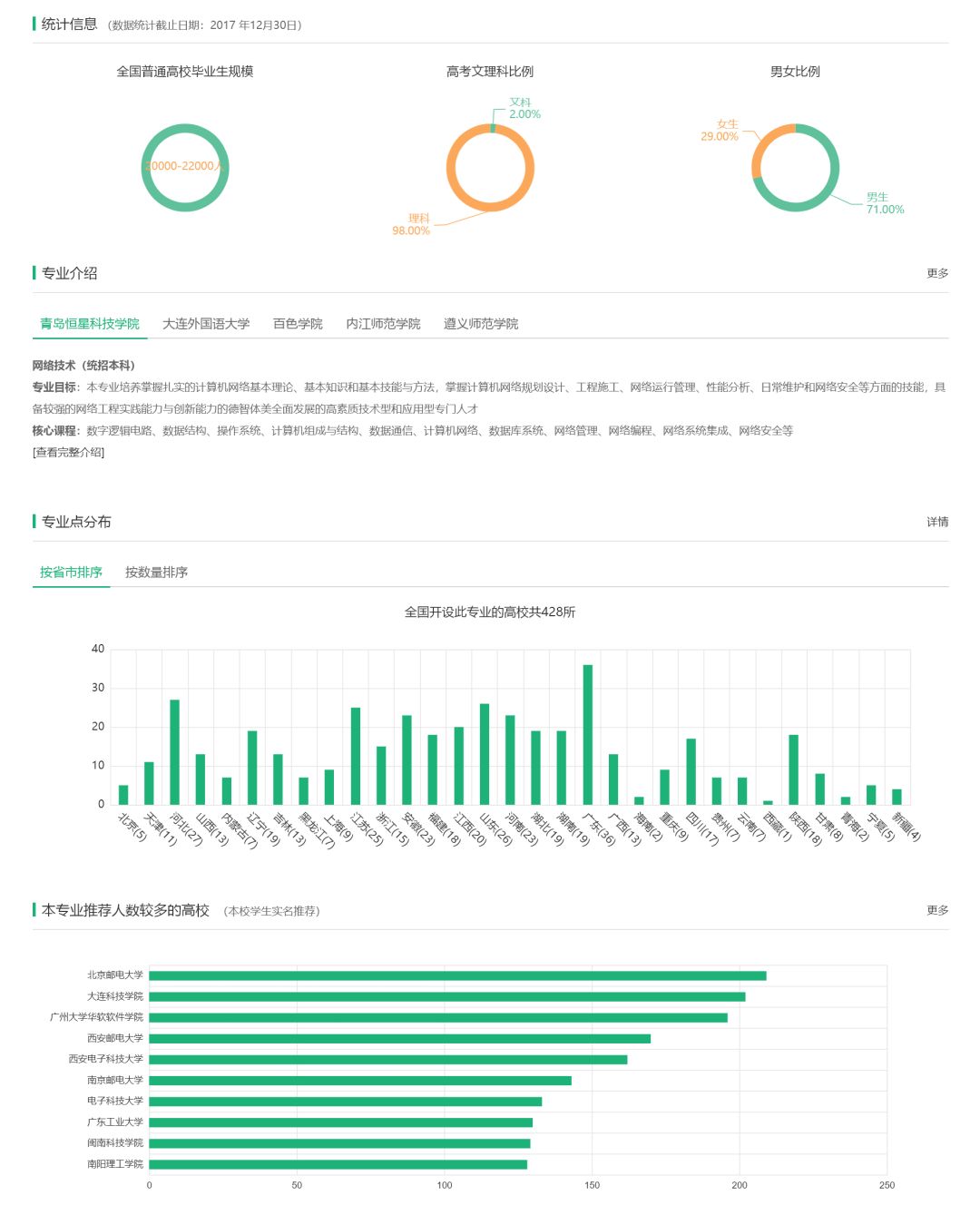Open the 内江师范学院 tab
Image resolution: width=980 pixels, height=1205 pixels.
(x=383, y=324)
